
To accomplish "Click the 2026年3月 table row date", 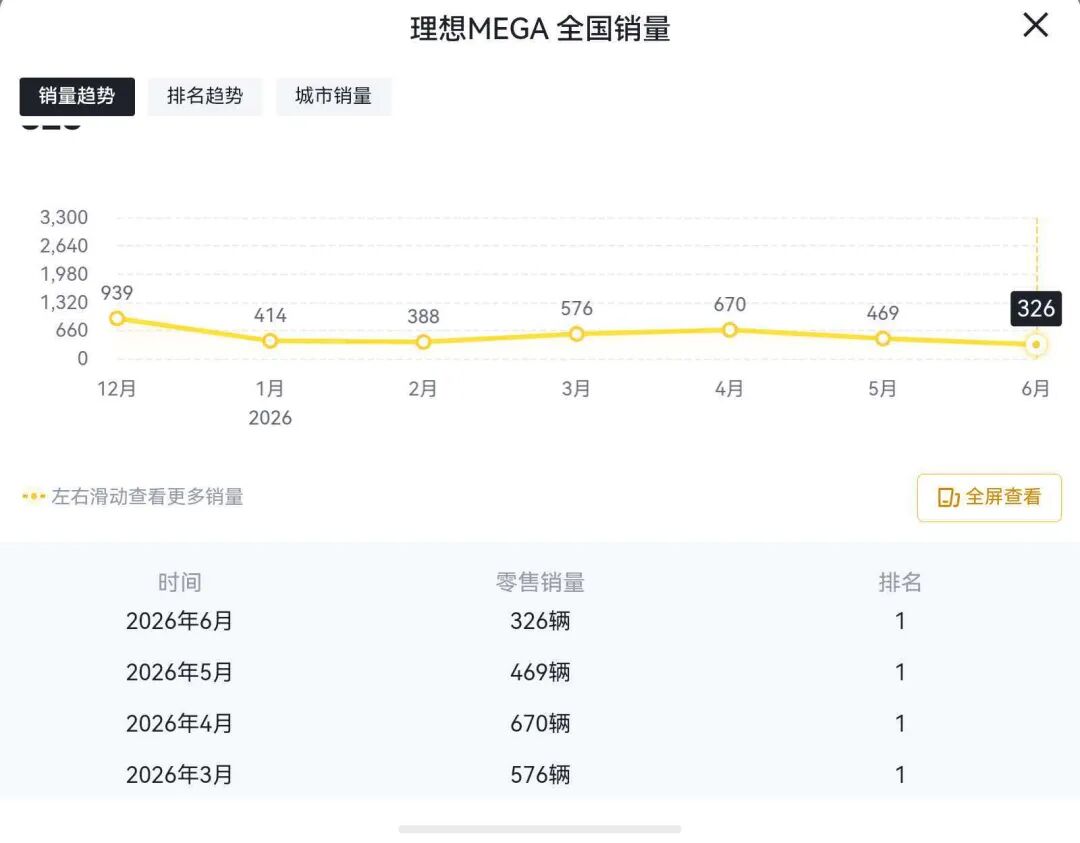I will pyautogui.click(x=179, y=775).
